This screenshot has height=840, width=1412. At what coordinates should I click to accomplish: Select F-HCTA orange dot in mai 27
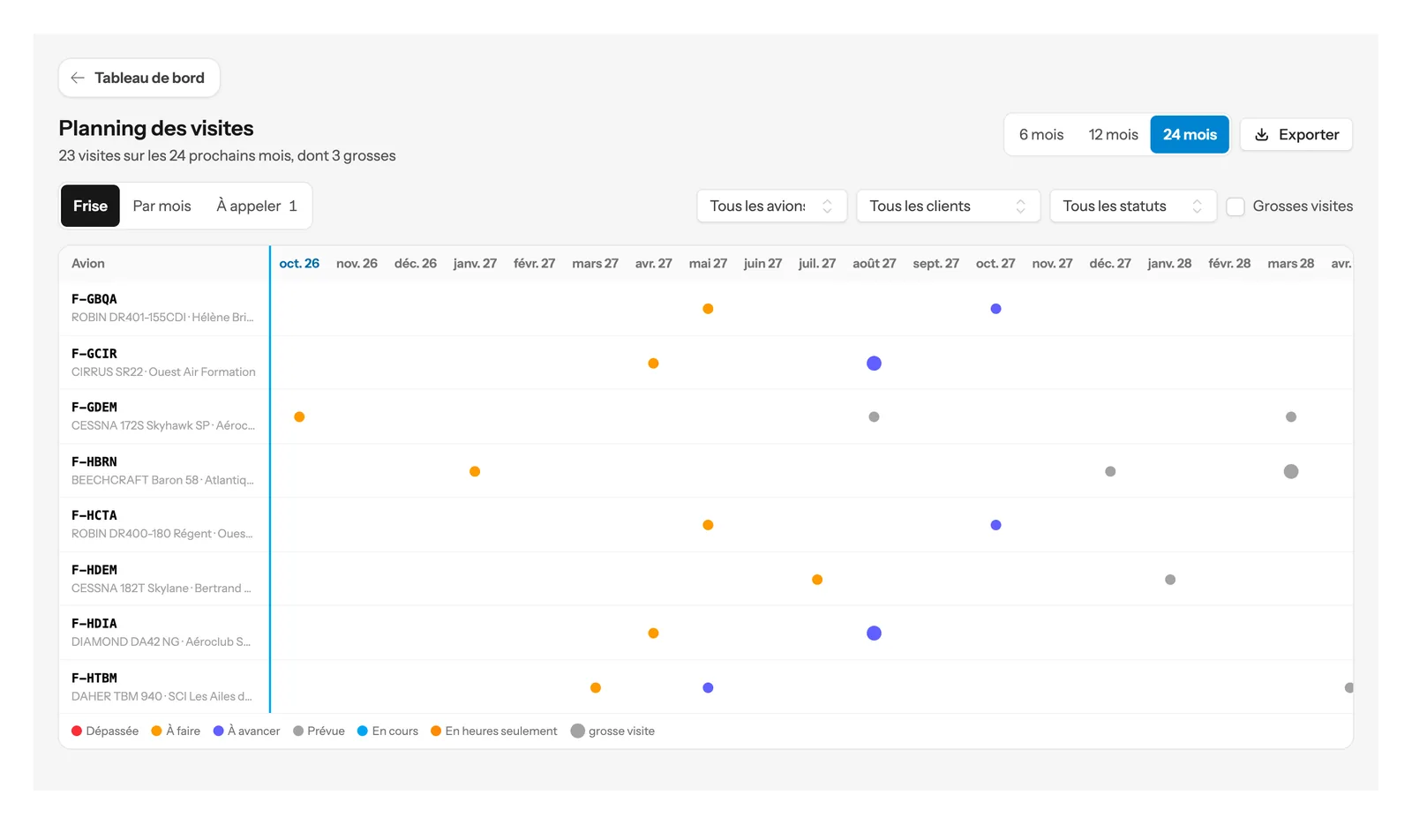708,525
